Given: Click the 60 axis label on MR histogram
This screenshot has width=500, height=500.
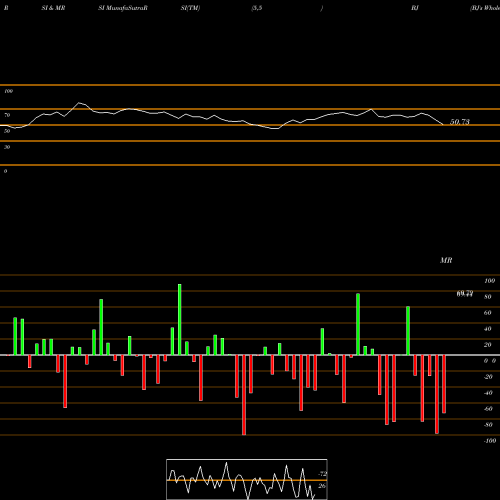Looking at the screenshot, I should [488, 313].
